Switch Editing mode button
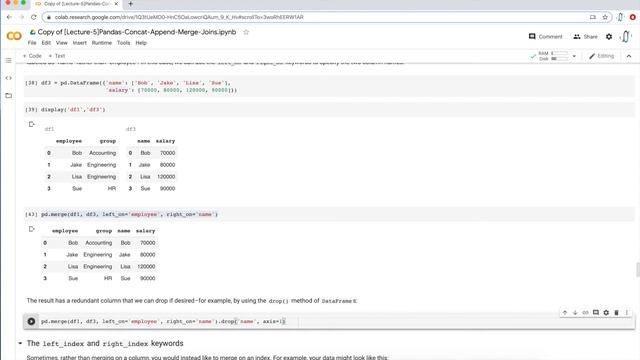 tap(602, 56)
